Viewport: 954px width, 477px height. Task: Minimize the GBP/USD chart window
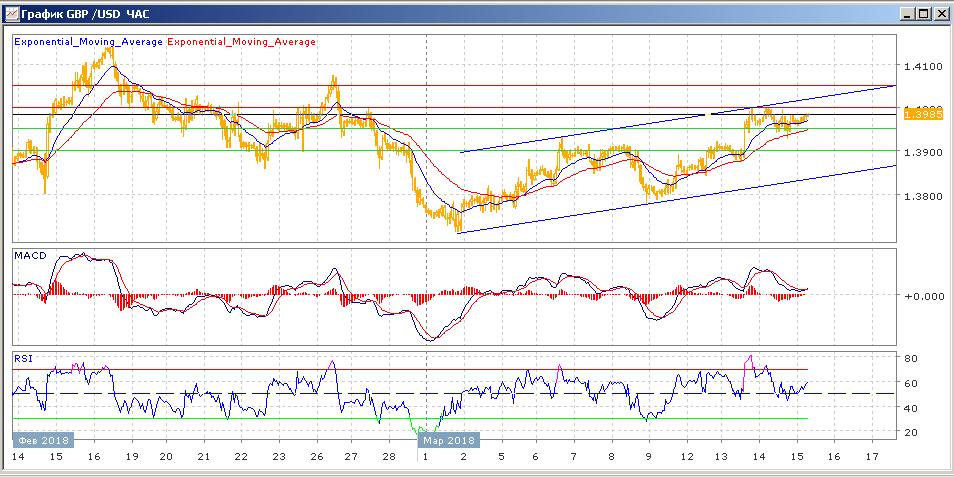(905, 14)
